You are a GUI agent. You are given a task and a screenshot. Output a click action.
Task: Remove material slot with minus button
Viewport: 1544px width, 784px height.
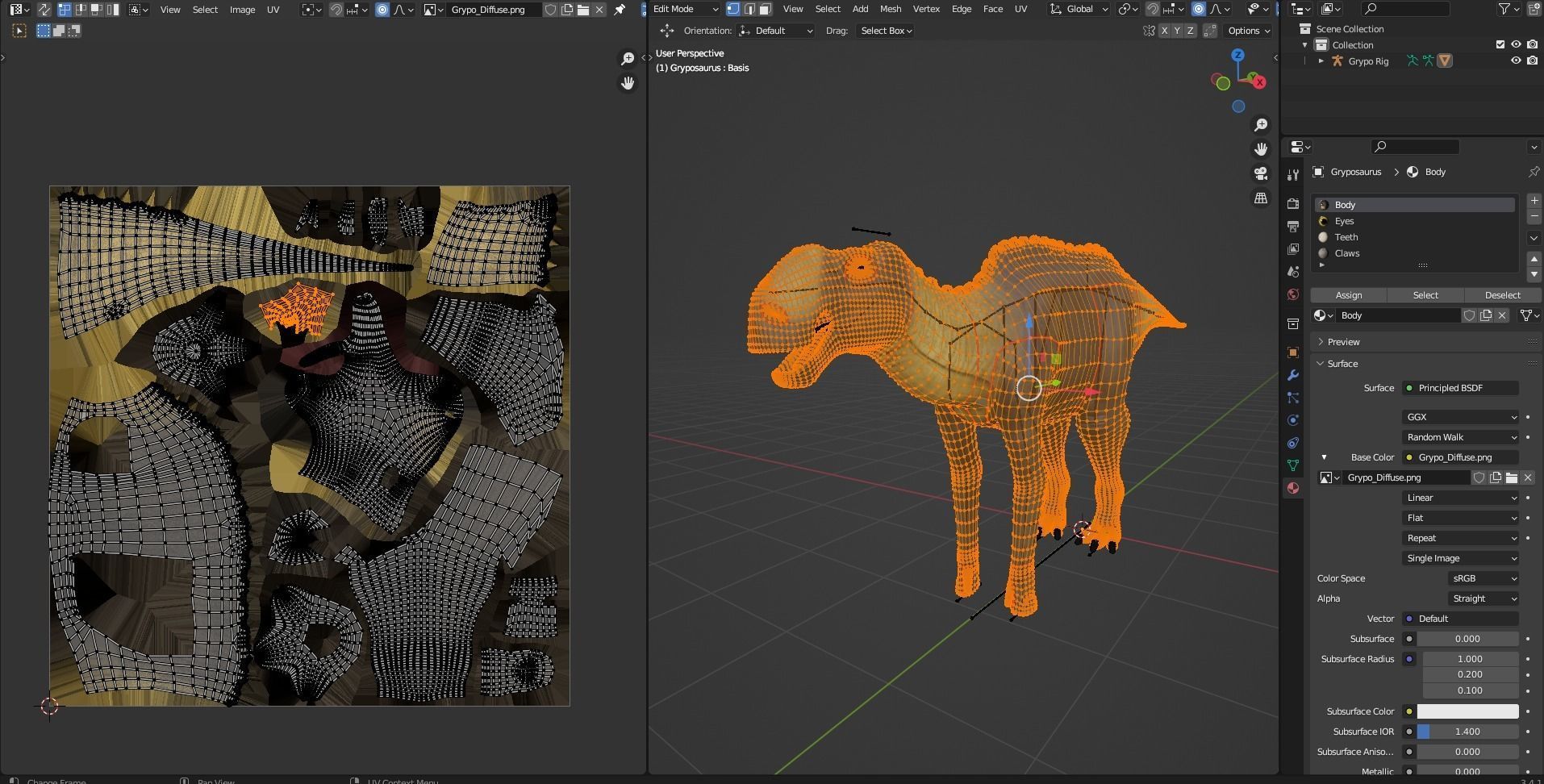pos(1534,217)
